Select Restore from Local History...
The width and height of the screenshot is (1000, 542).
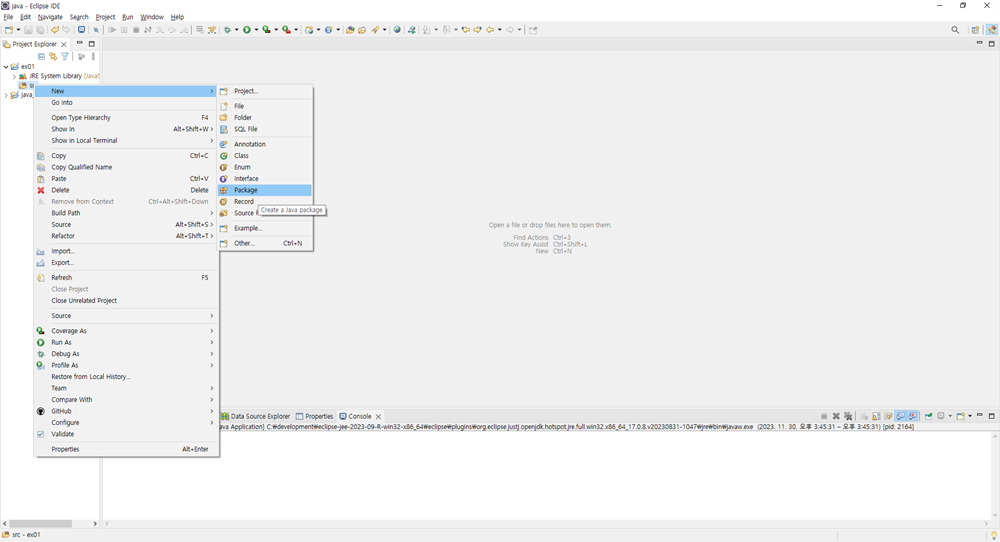tap(126, 377)
